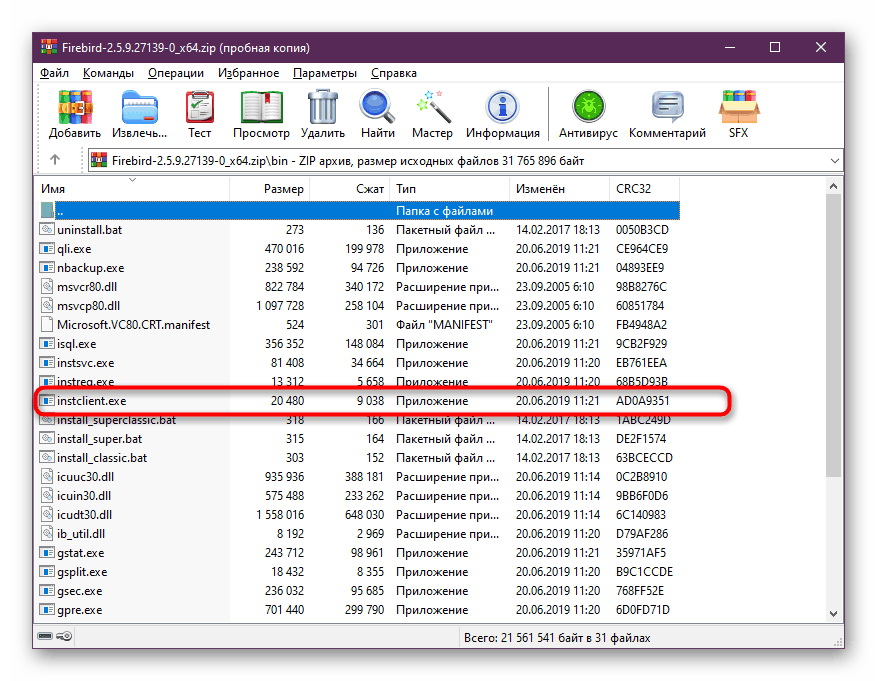The height and width of the screenshot is (681, 877).
Task: Open the Найти (Find) magnifier tool
Action: [378, 107]
